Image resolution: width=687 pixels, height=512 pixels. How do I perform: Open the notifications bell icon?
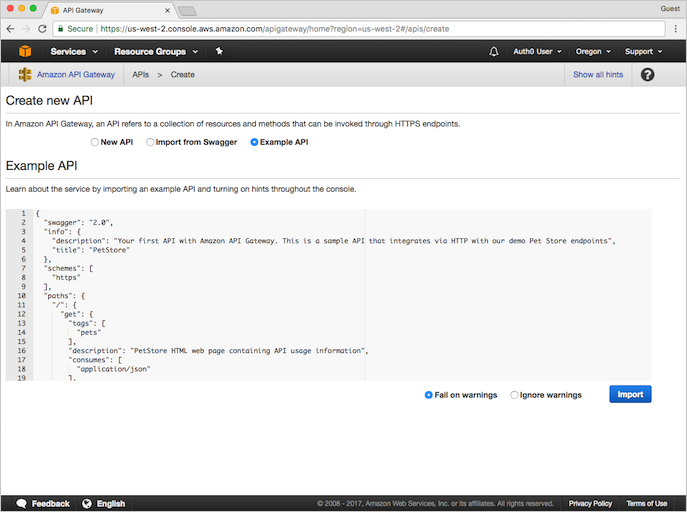tap(494, 52)
